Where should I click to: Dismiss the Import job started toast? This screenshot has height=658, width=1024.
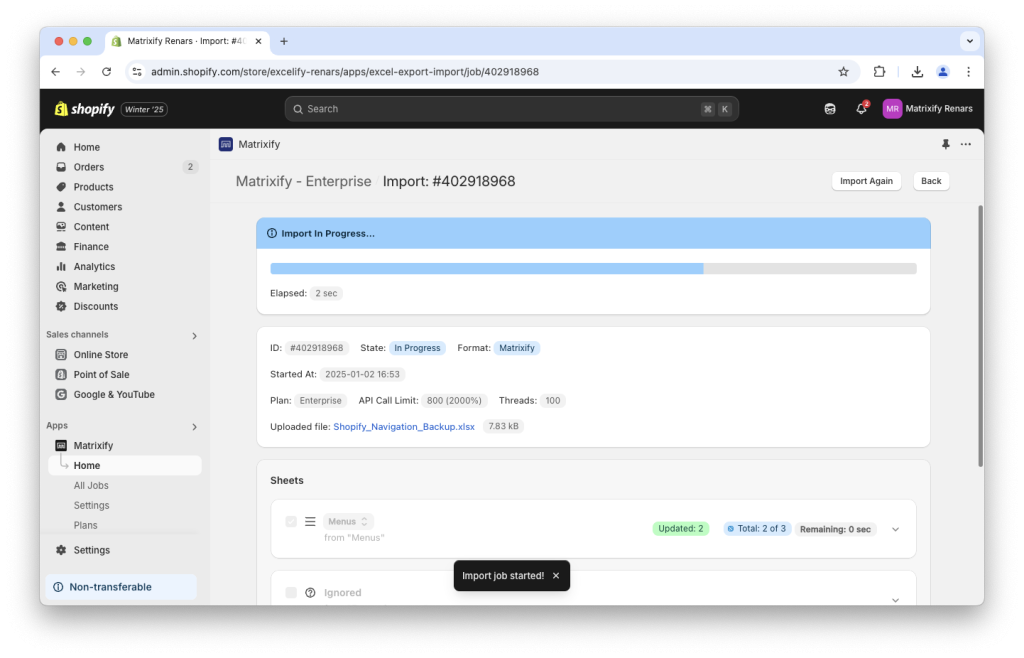coord(555,575)
